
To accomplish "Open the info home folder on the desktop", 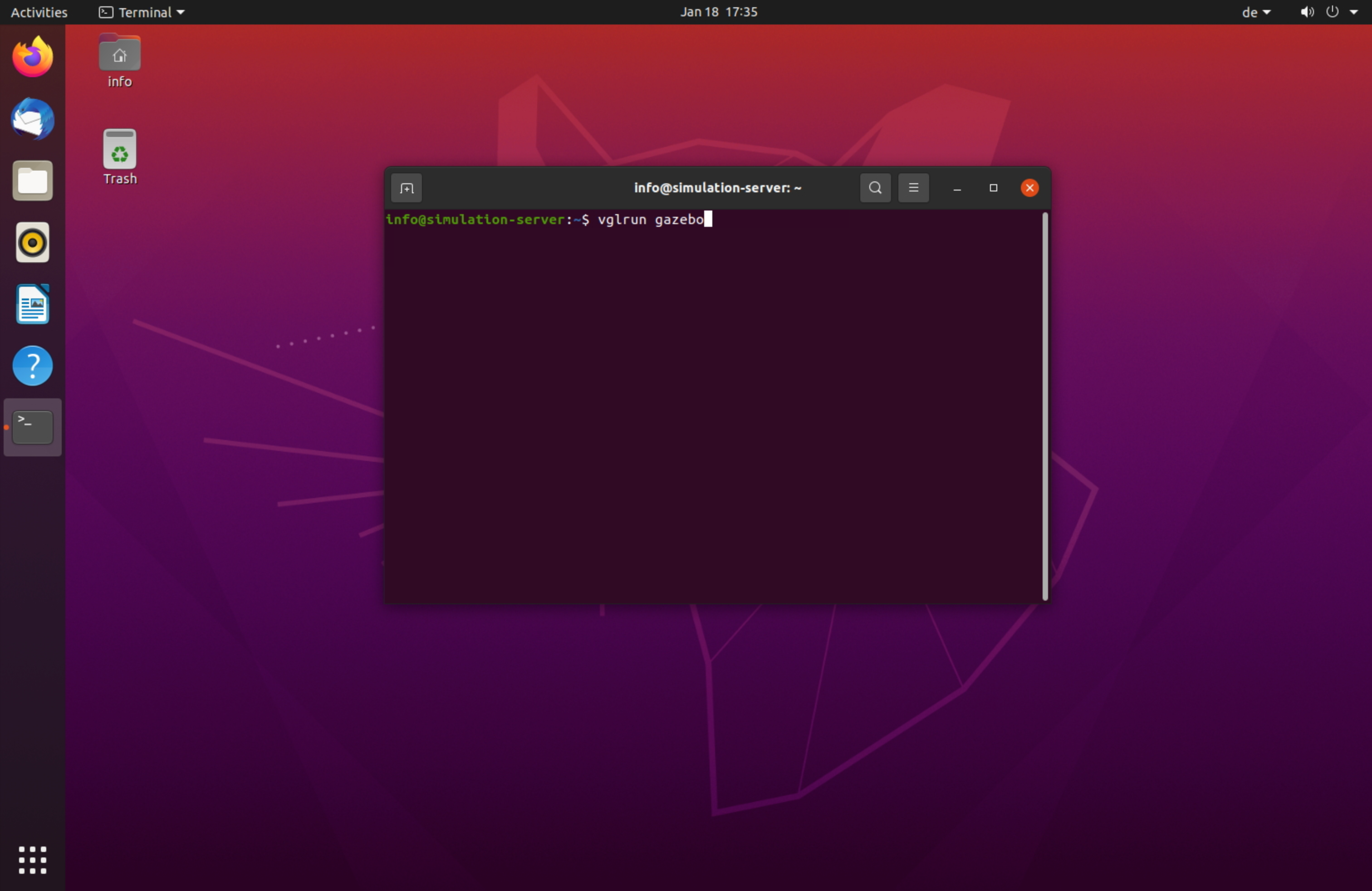I will tap(120, 61).
